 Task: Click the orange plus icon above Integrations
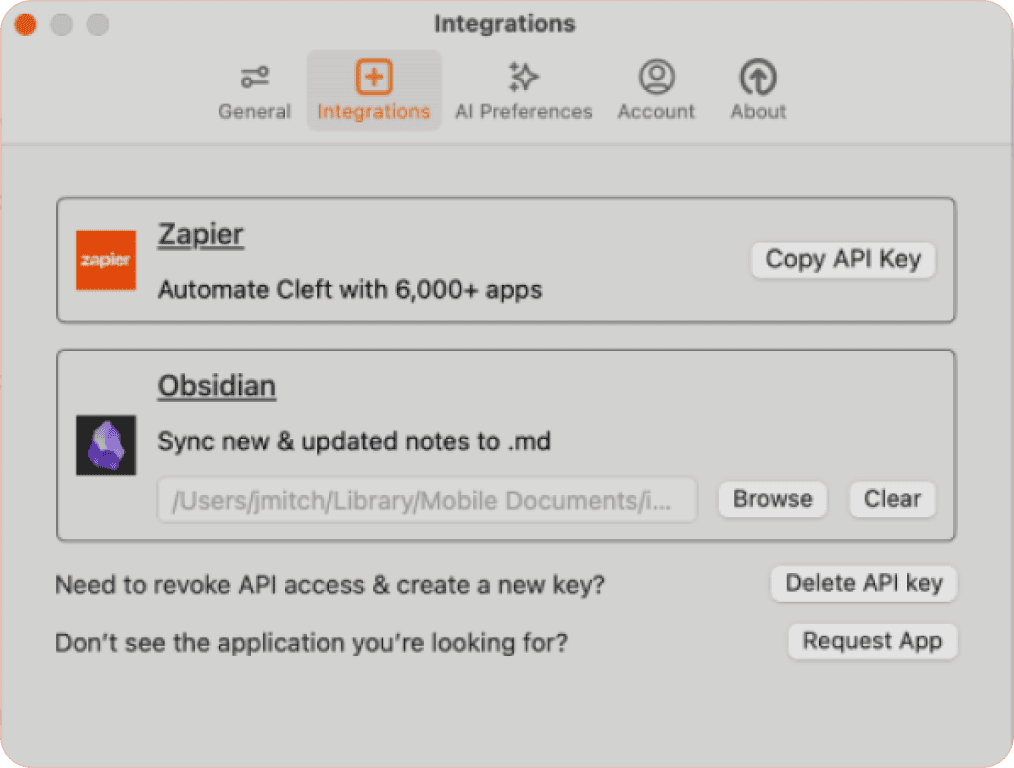click(x=373, y=75)
